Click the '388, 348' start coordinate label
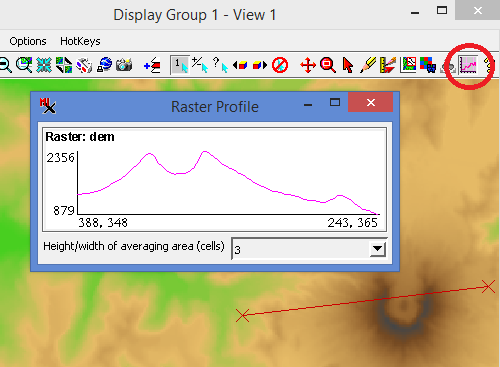The height and width of the screenshot is (367, 500). pos(103,223)
